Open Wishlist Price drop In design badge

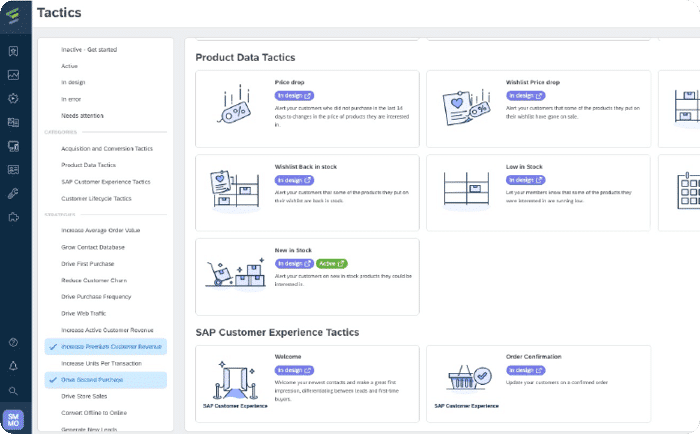click(525, 96)
